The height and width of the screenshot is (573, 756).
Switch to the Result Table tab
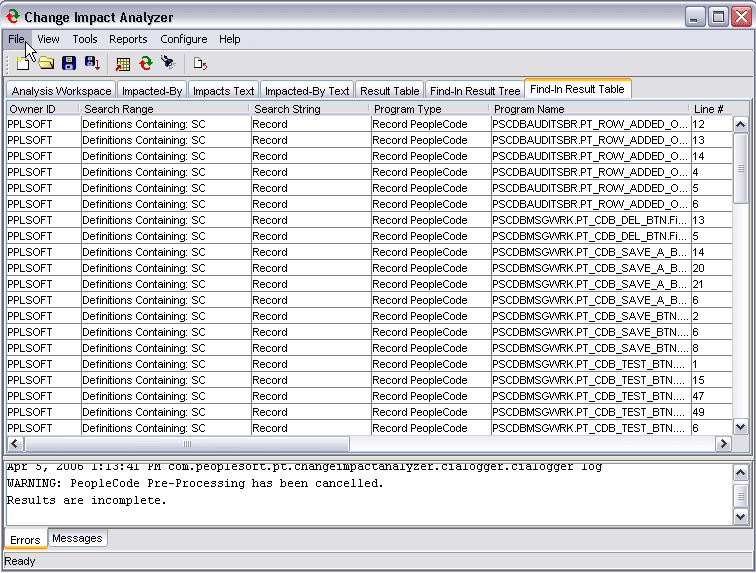[390, 91]
